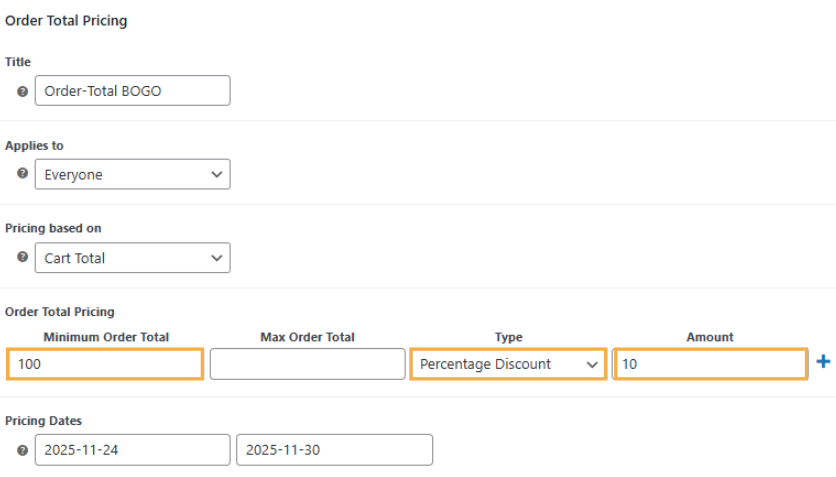Click the help icon beside Cart Total dropdown
This screenshot has width=836, height=477.
(23, 257)
